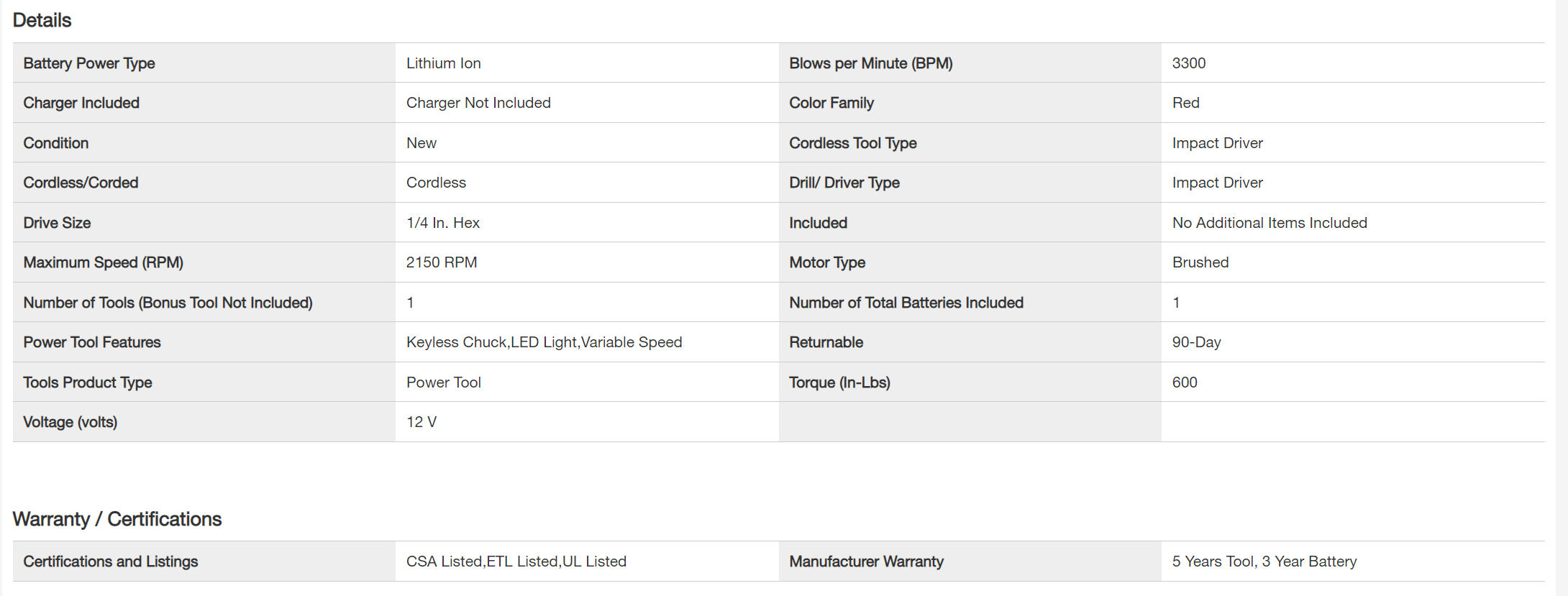Click the Details section heading
This screenshot has width=1568, height=596.
pos(42,20)
